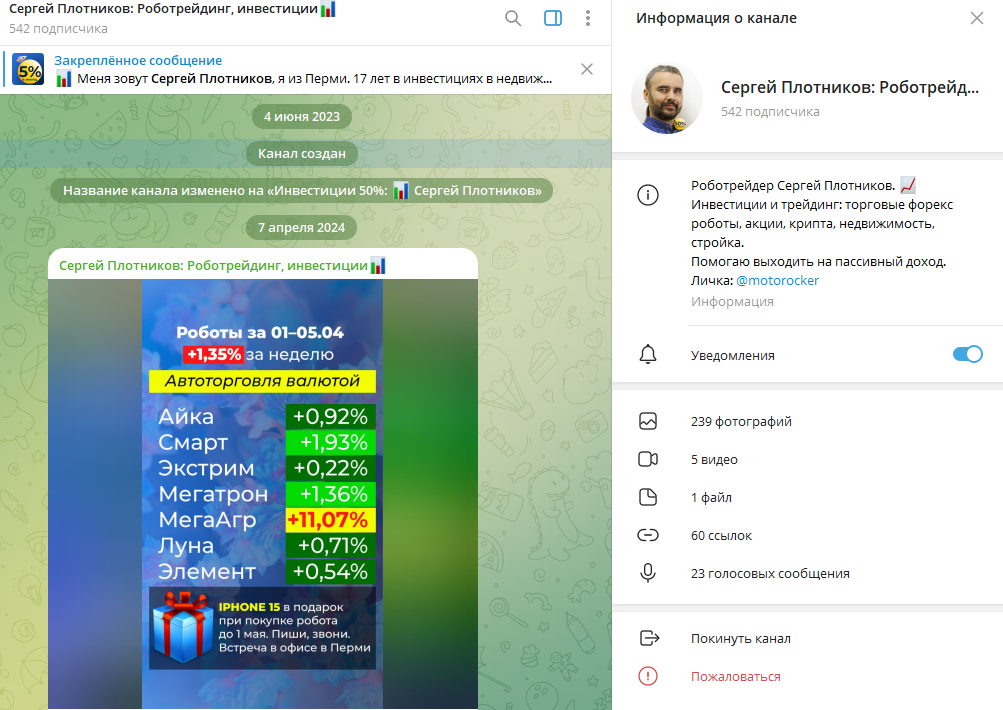1003x710 pixels.
Task: Click the 7 апреля 2024 date badge
Action: pos(301,227)
